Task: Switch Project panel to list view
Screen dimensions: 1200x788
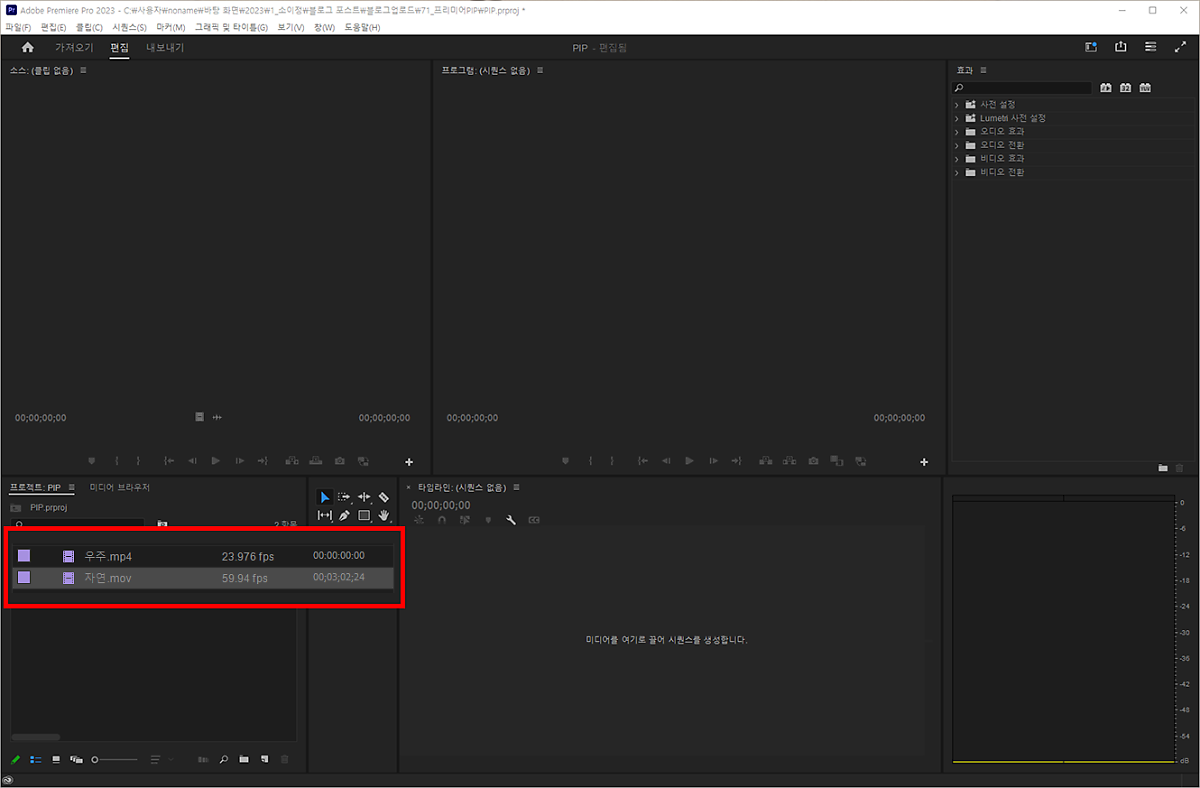Action: pyautogui.click(x=36, y=760)
